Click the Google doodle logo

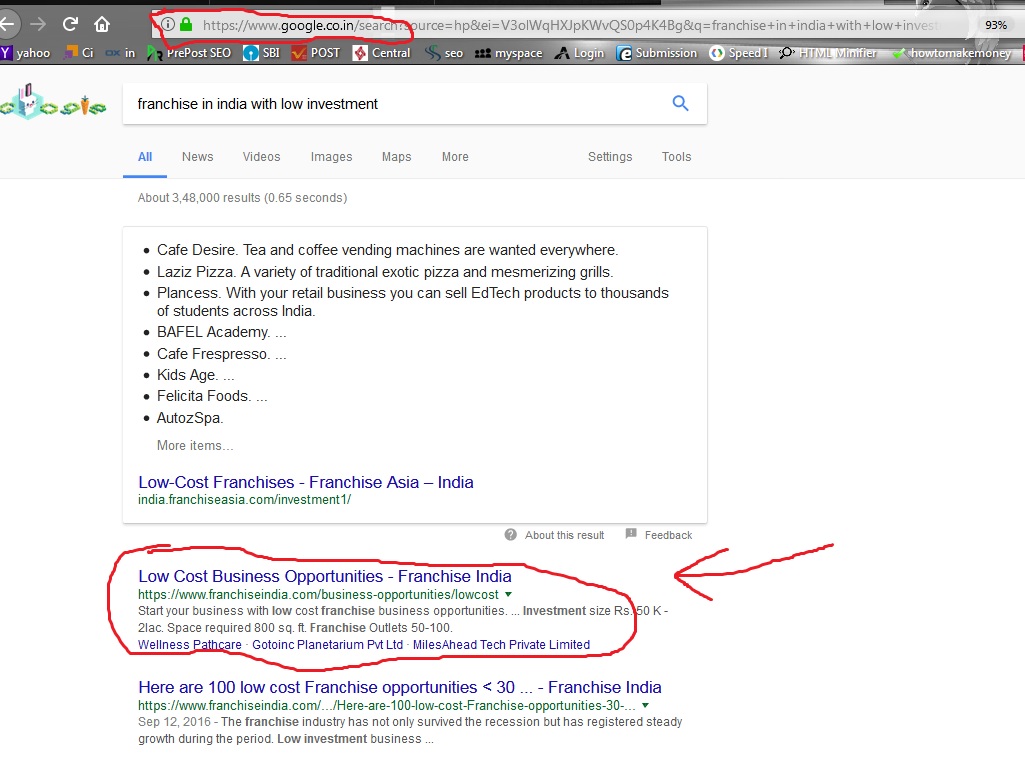point(52,102)
